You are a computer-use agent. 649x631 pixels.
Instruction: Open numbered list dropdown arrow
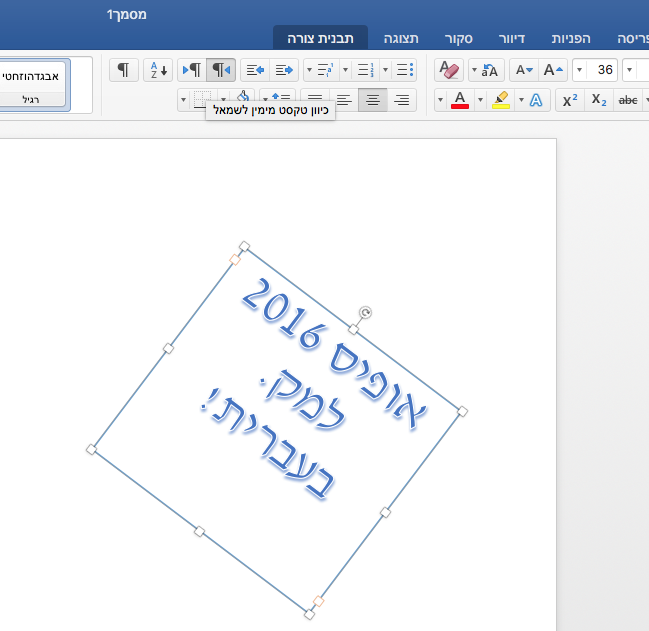click(346, 70)
